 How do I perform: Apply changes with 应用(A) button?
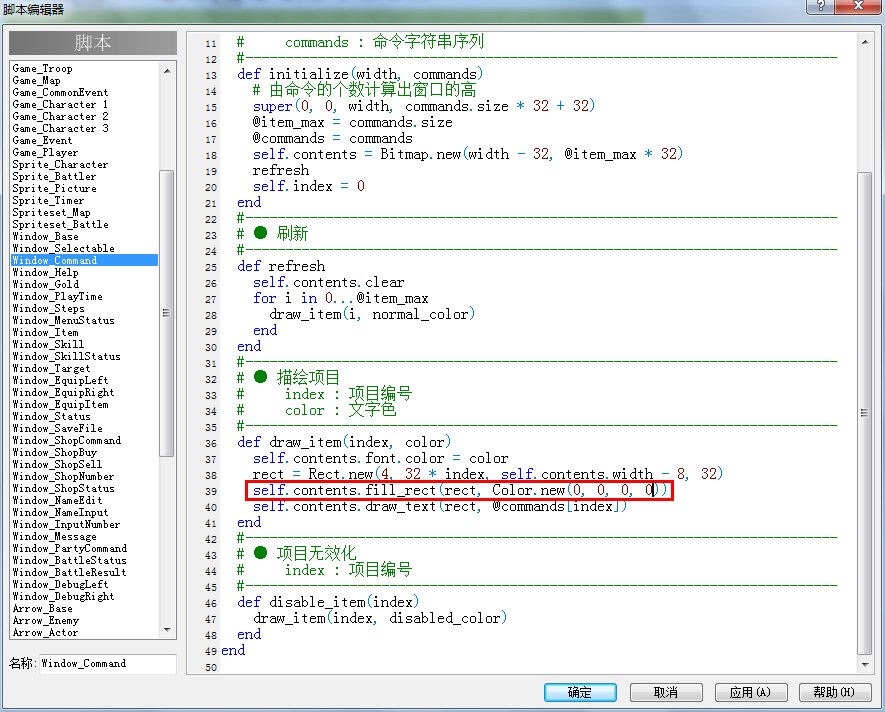751,692
